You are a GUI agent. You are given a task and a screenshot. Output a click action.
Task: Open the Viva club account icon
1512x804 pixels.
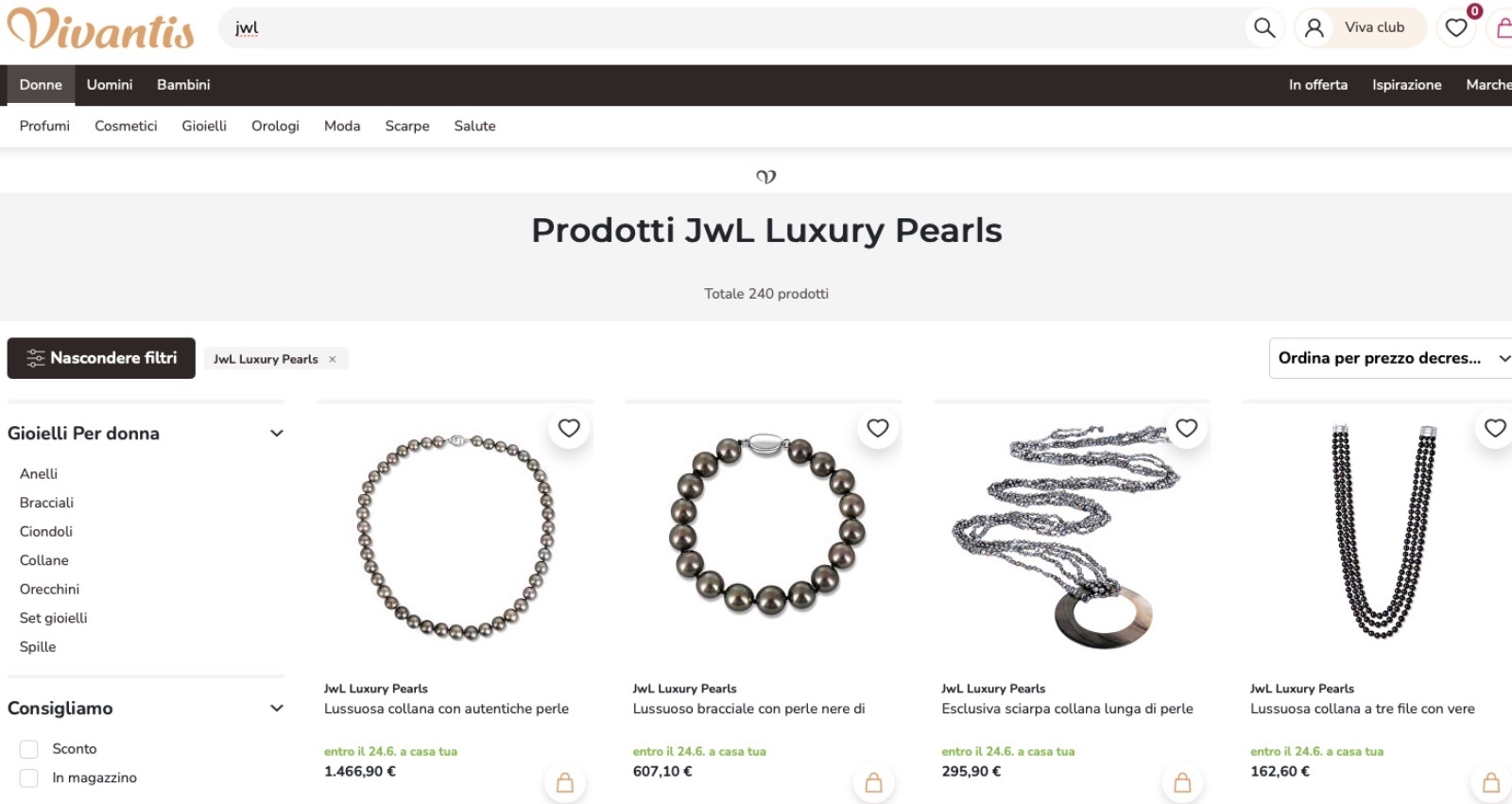tap(1314, 27)
